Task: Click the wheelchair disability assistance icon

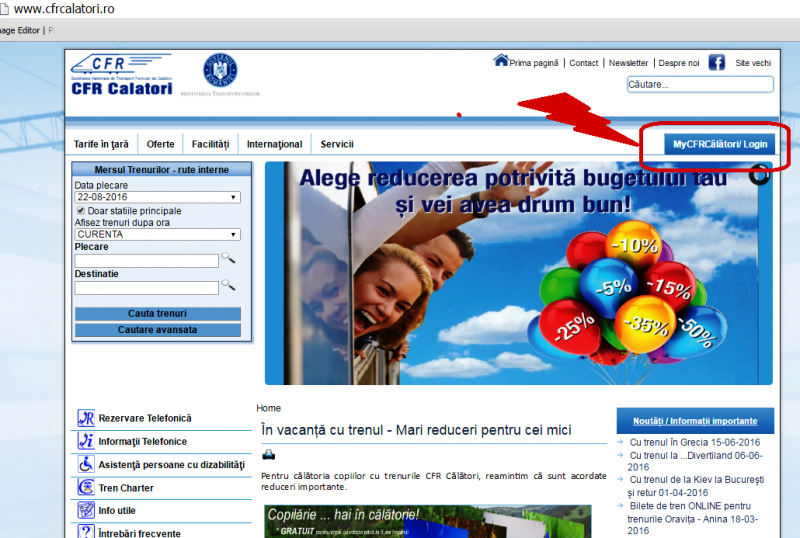Action: coord(87,465)
